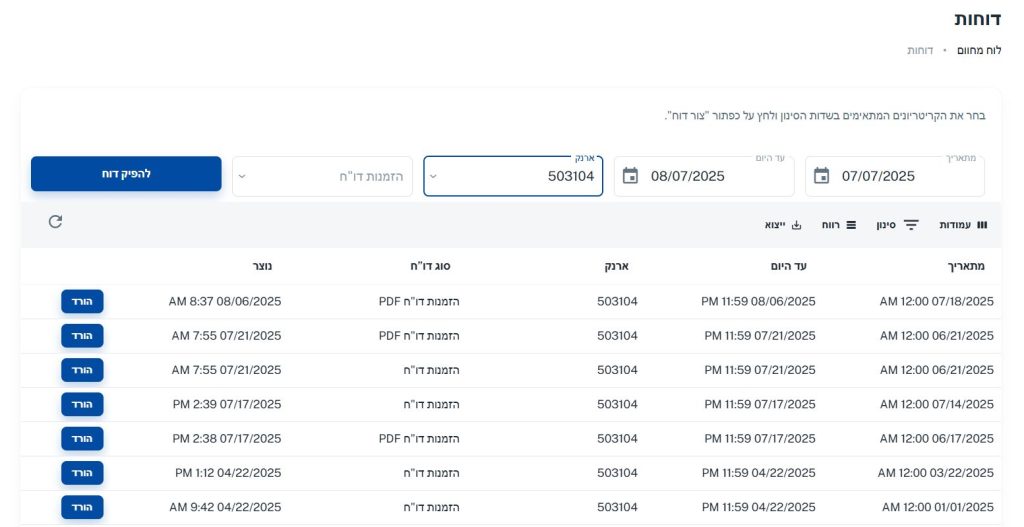This screenshot has height=527, width=1024.
Task: Expand the הזמנות דו"ח report type dropdown
Action: pyautogui.click(x=242, y=176)
